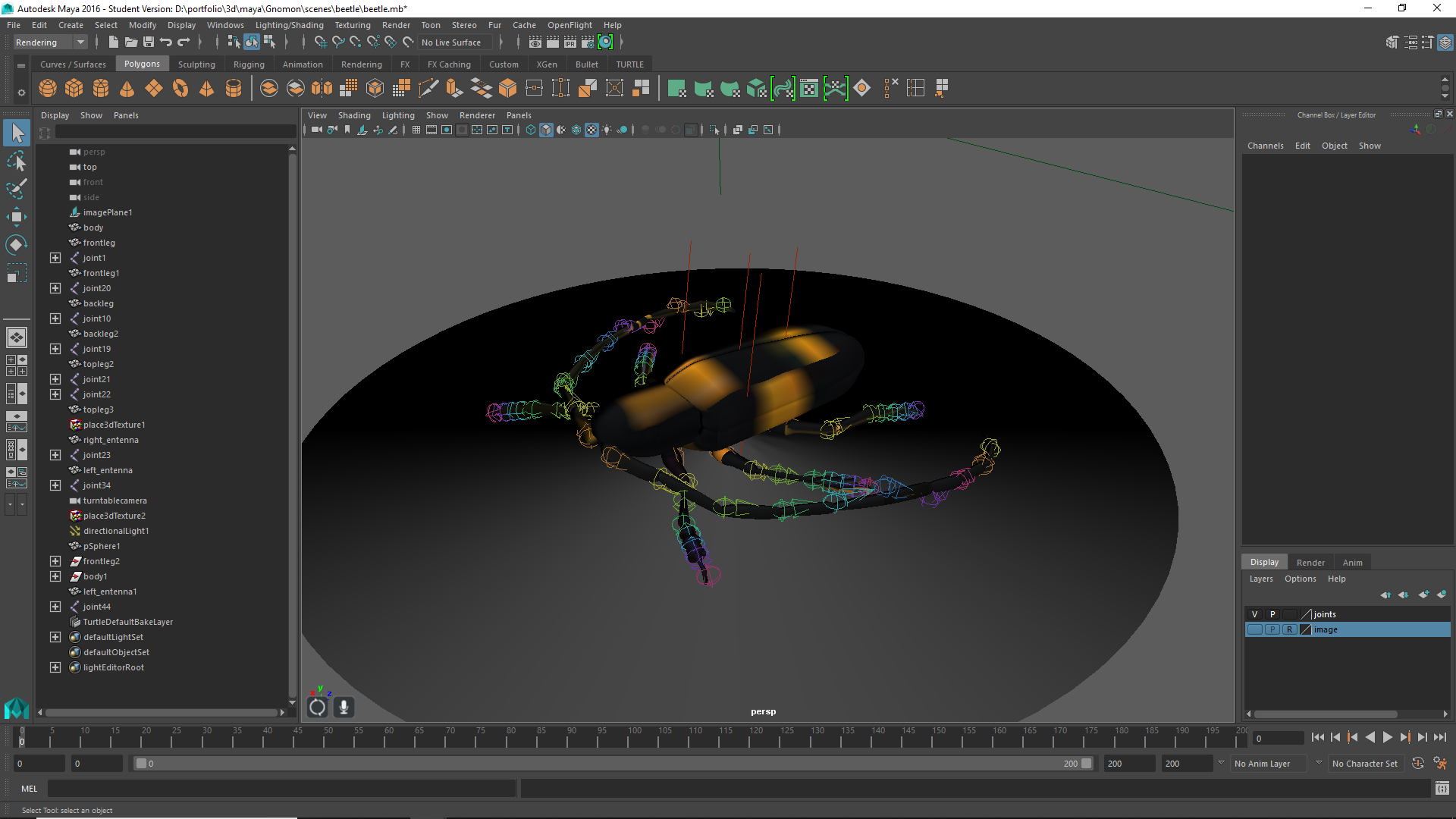Toggle the R display type on the image layer
The height and width of the screenshot is (819, 1456).
point(1289,629)
